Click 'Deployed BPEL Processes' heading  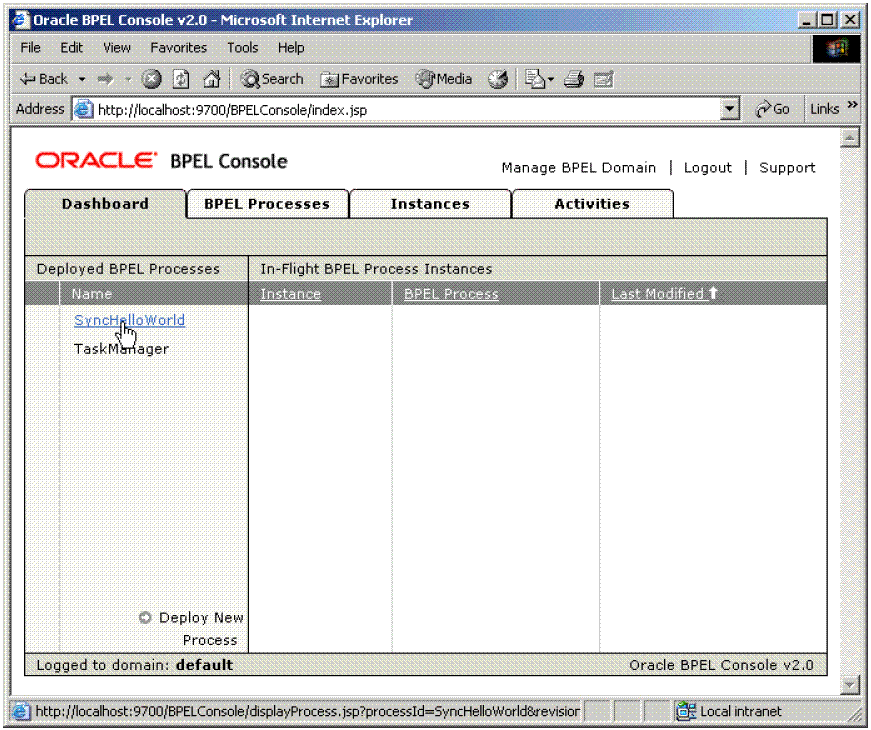tap(128, 269)
